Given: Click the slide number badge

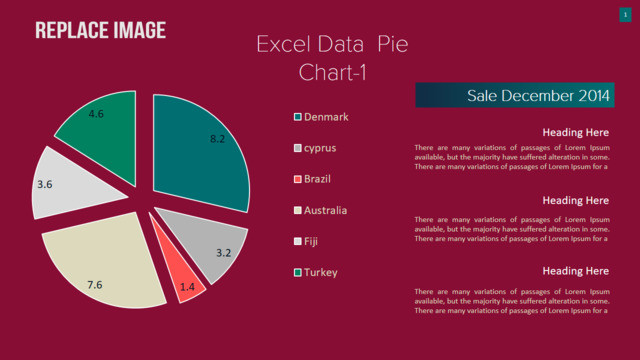Looking at the screenshot, I should [x=625, y=15].
